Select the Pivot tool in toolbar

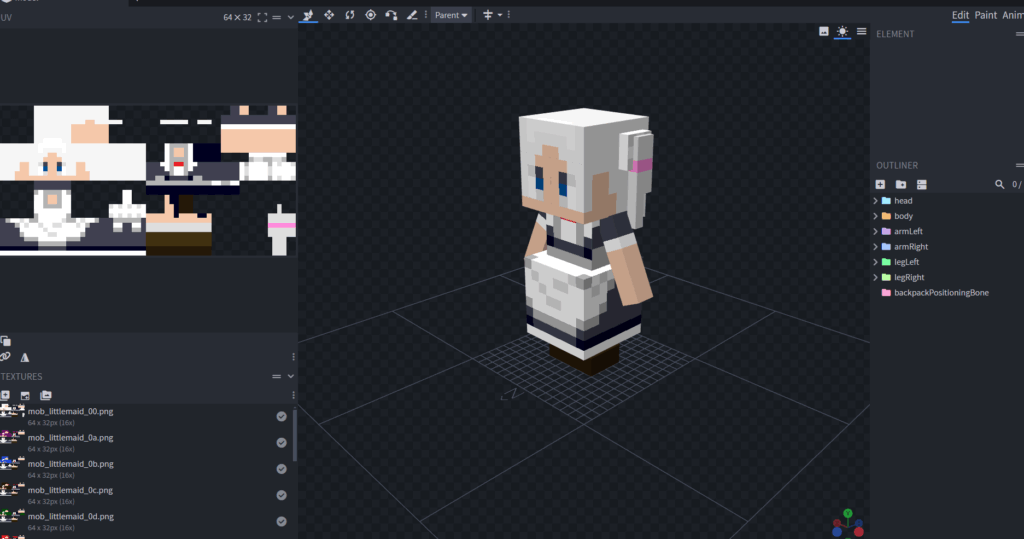pyautogui.click(x=371, y=15)
